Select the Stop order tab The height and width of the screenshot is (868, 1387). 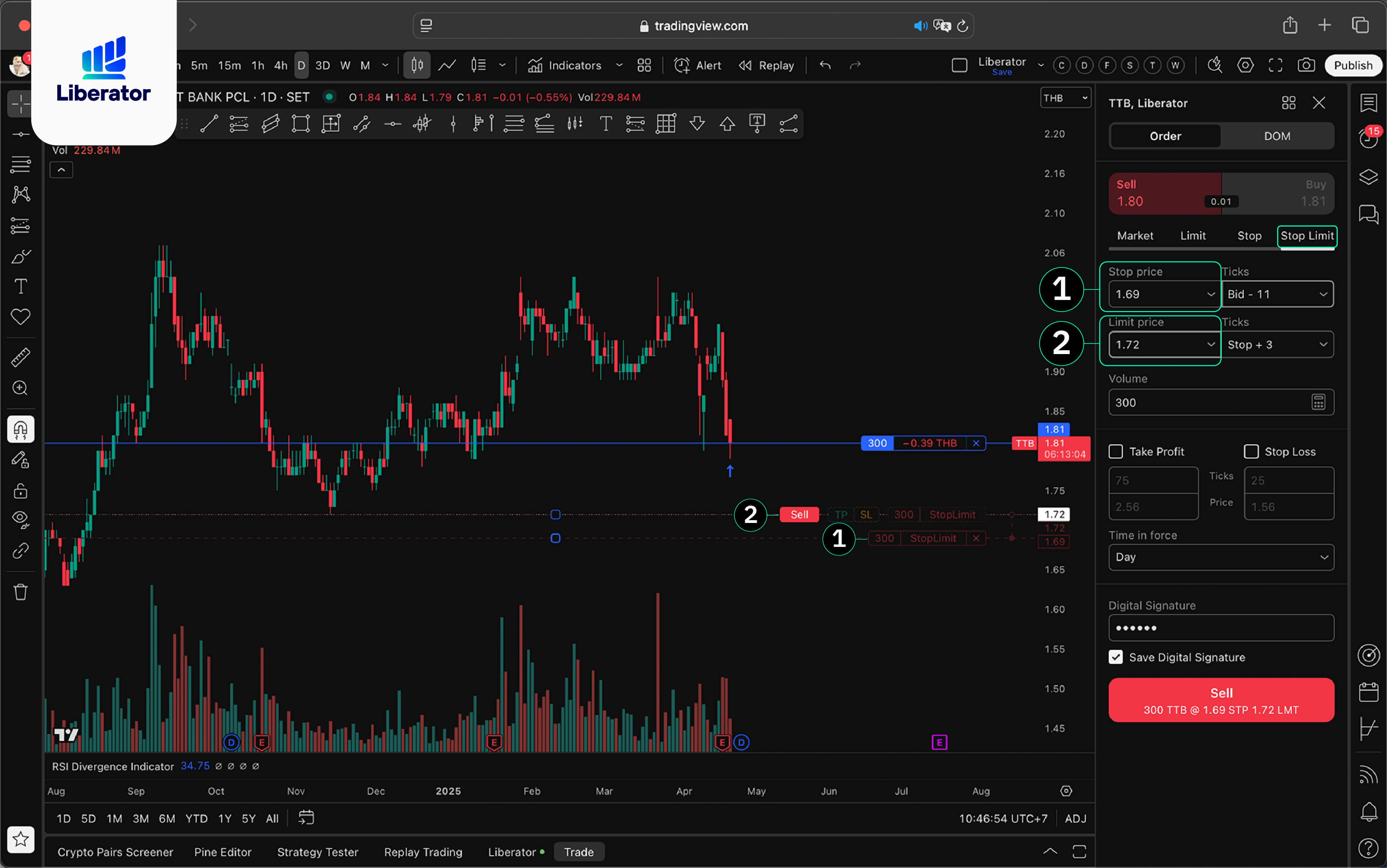click(x=1249, y=236)
